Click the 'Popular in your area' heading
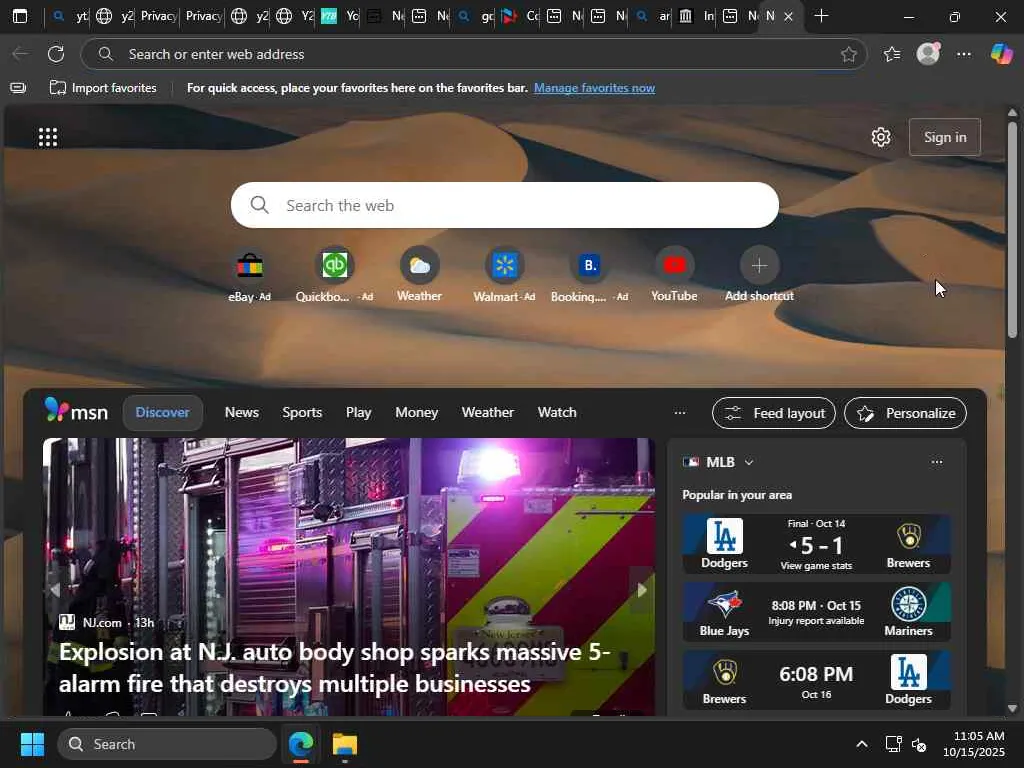1024x768 pixels. pyautogui.click(x=737, y=495)
